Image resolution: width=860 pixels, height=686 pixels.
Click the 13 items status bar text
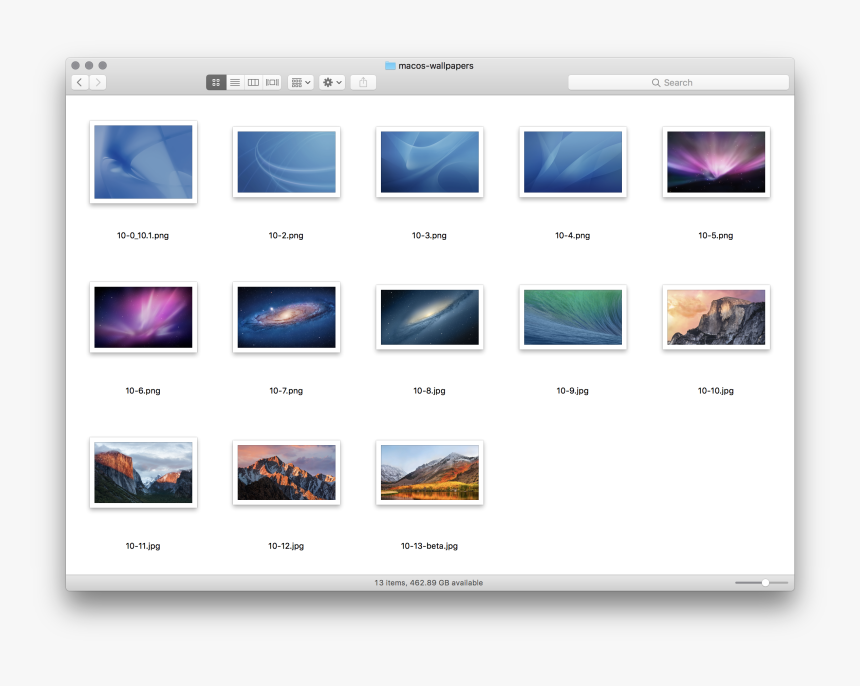[429, 582]
